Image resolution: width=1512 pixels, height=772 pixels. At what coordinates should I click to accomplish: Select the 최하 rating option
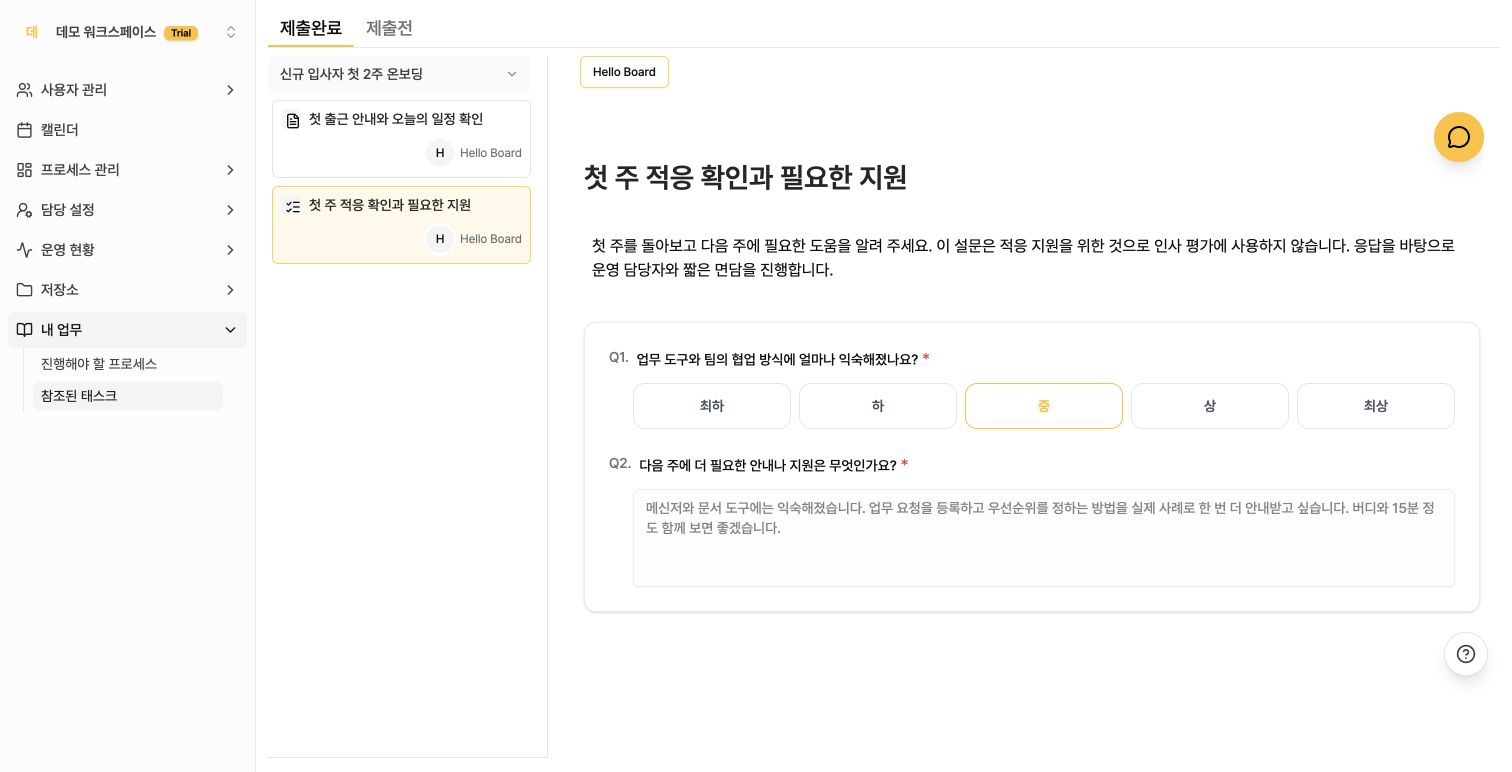tap(712, 406)
